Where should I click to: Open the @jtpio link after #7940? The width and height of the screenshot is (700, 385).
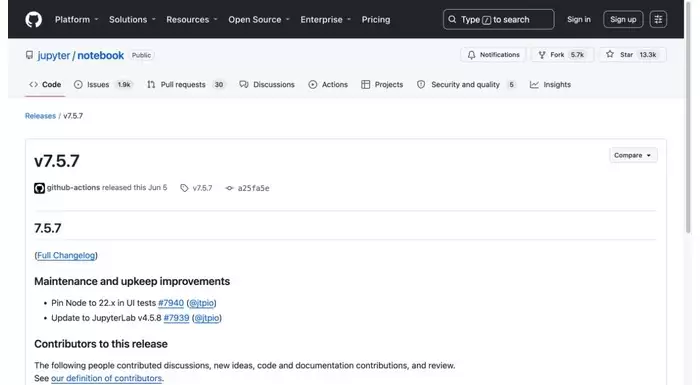201,303
